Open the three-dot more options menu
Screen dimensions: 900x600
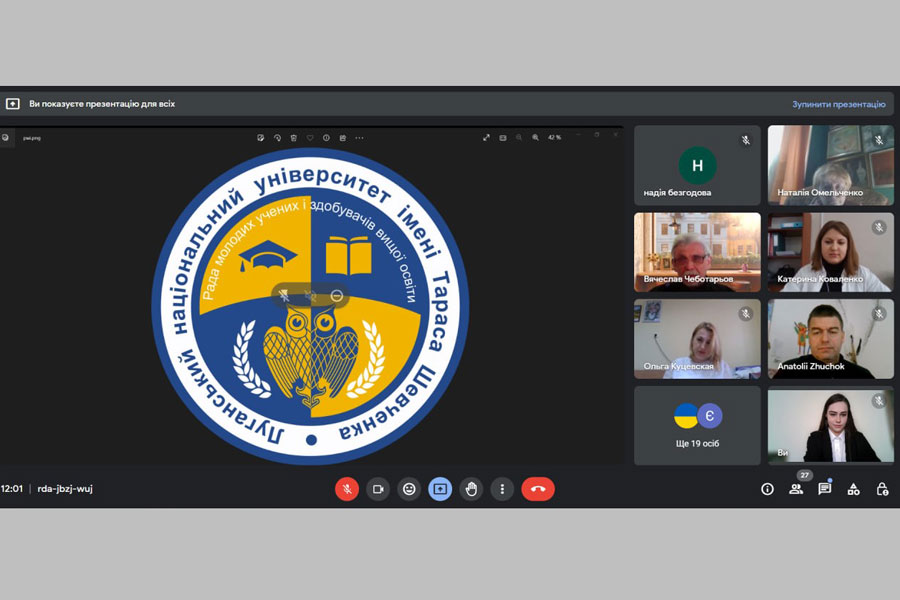(502, 489)
